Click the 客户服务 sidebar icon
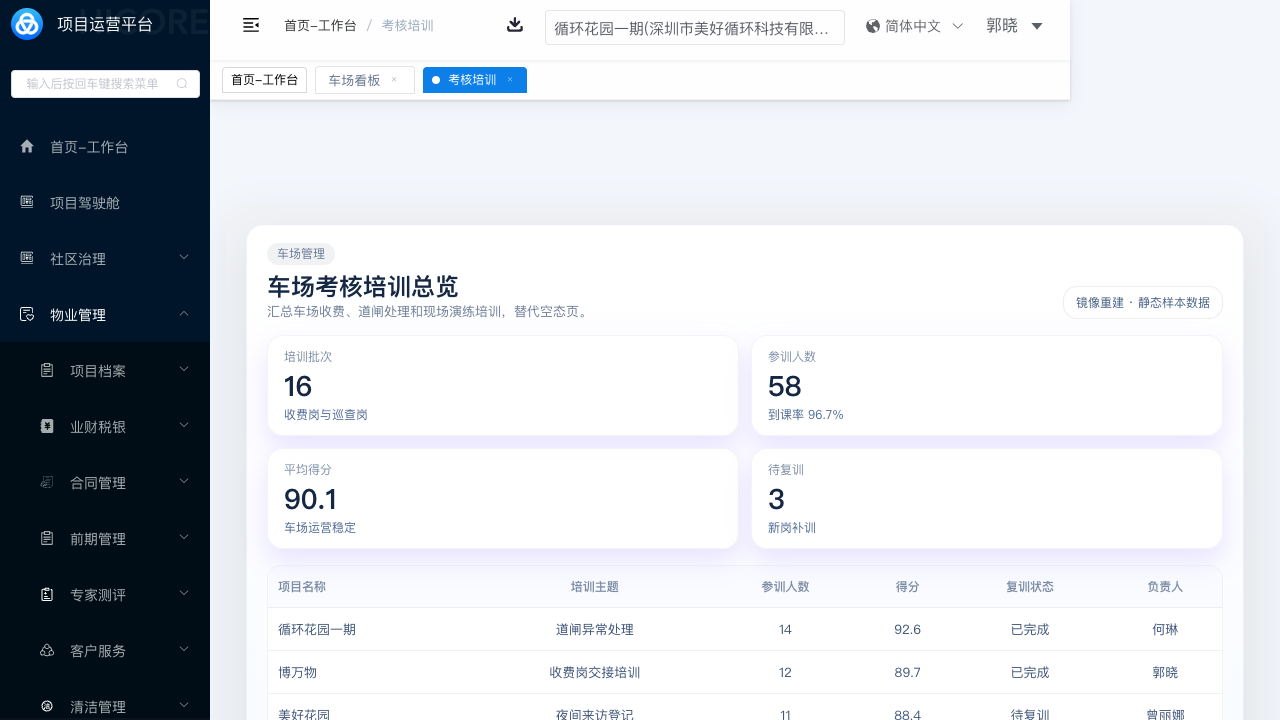1280x720 pixels. pyautogui.click(x=47, y=650)
